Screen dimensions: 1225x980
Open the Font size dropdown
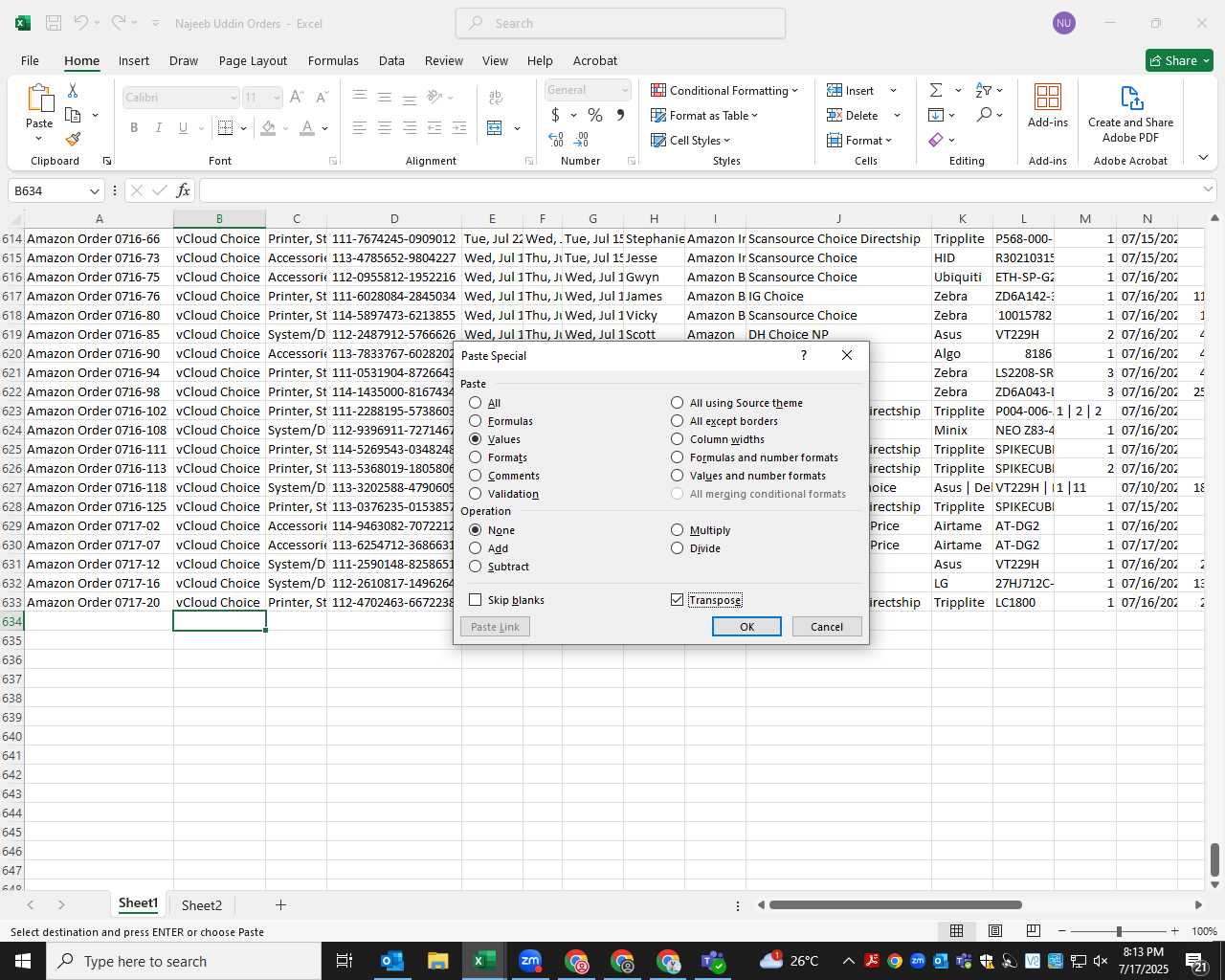(277, 98)
